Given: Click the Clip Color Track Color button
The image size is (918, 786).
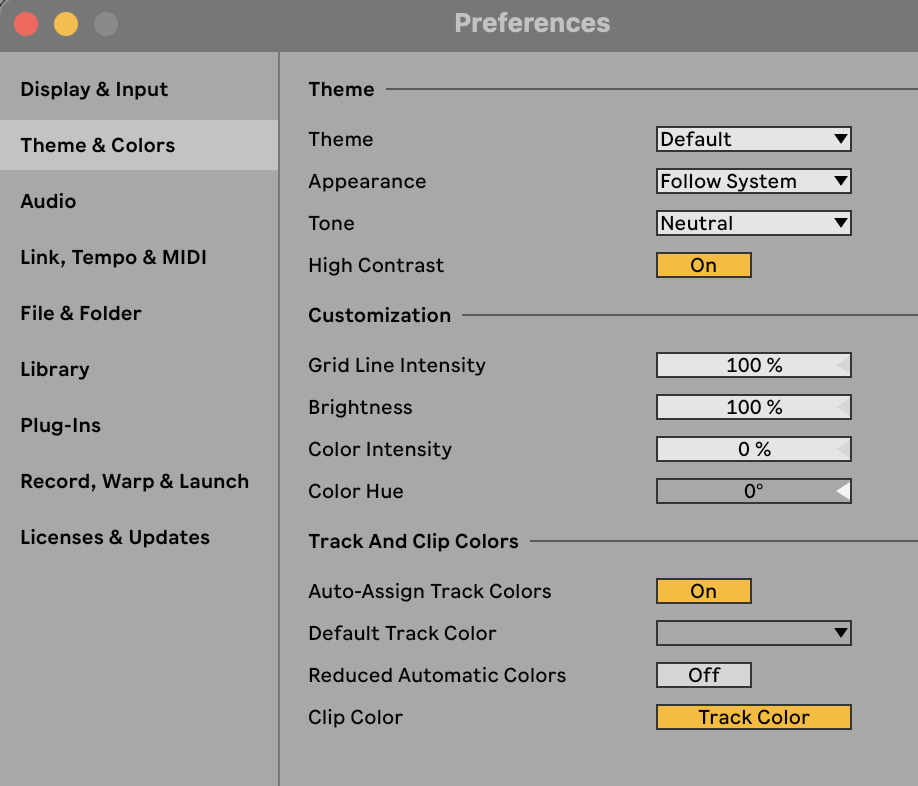Looking at the screenshot, I should point(753,717).
